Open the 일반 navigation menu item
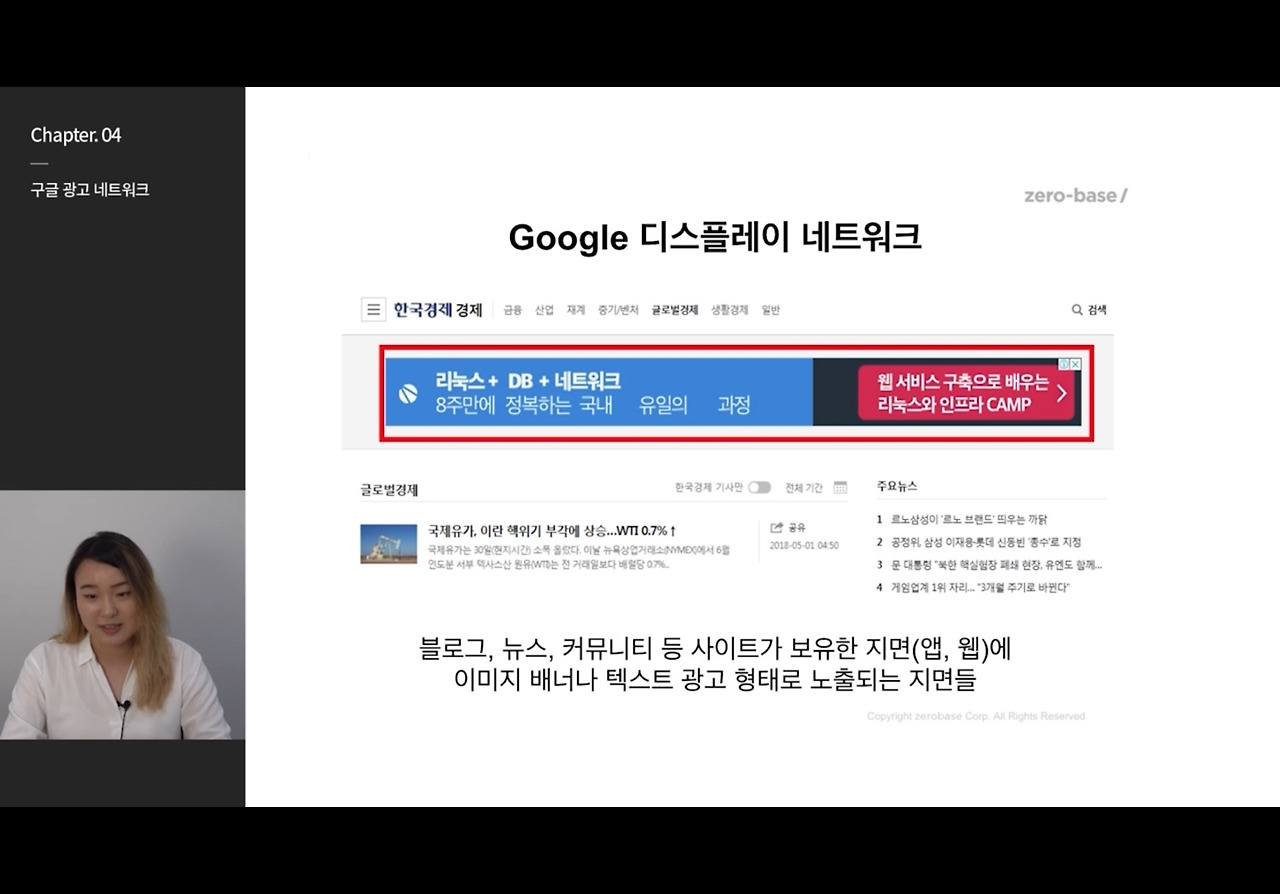 pyautogui.click(x=770, y=310)
